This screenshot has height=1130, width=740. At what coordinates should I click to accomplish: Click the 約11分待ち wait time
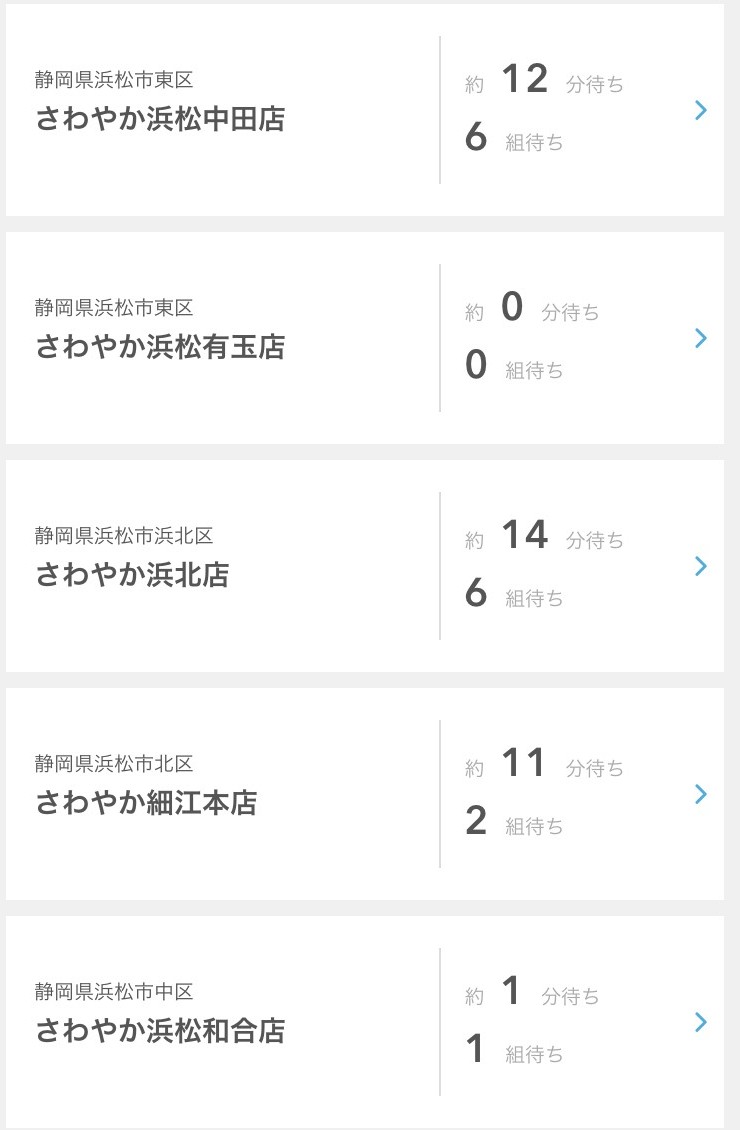pos(544,765)
